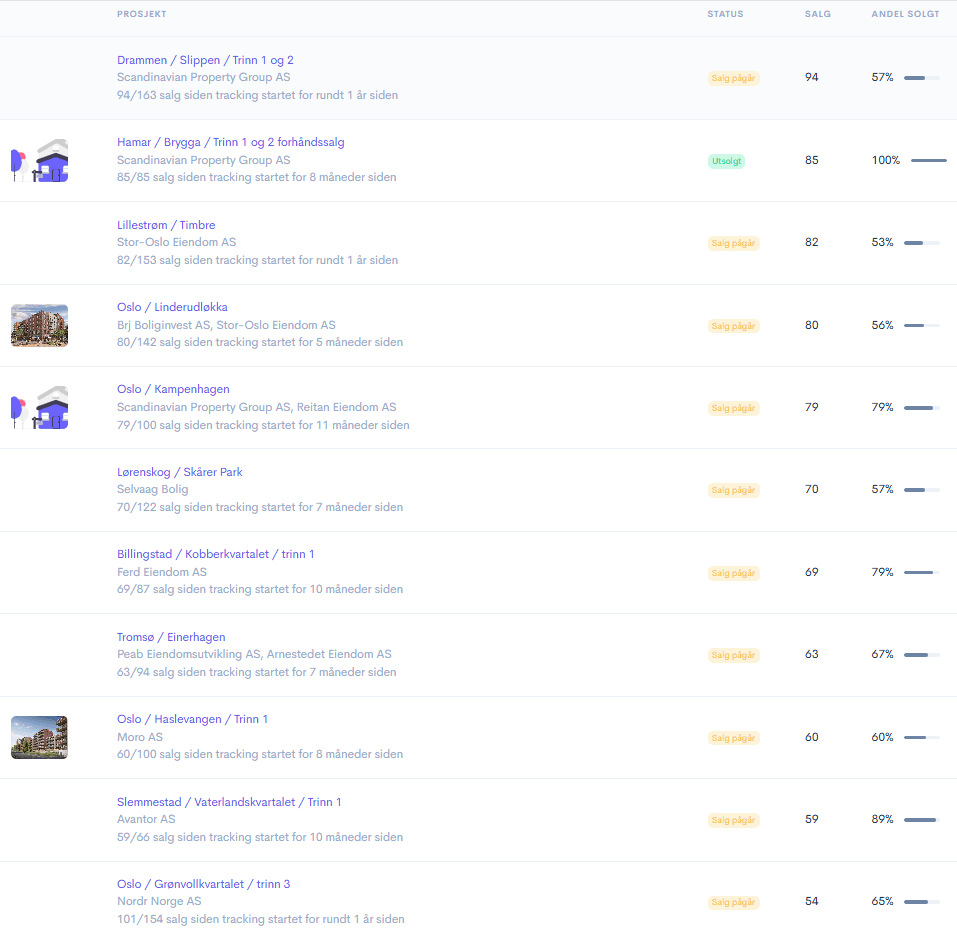This screenshot has width=957, height=933.
Task: Open Oslo / Grønvollkvartalet / trinn 3 project
Action: (203, 884)
